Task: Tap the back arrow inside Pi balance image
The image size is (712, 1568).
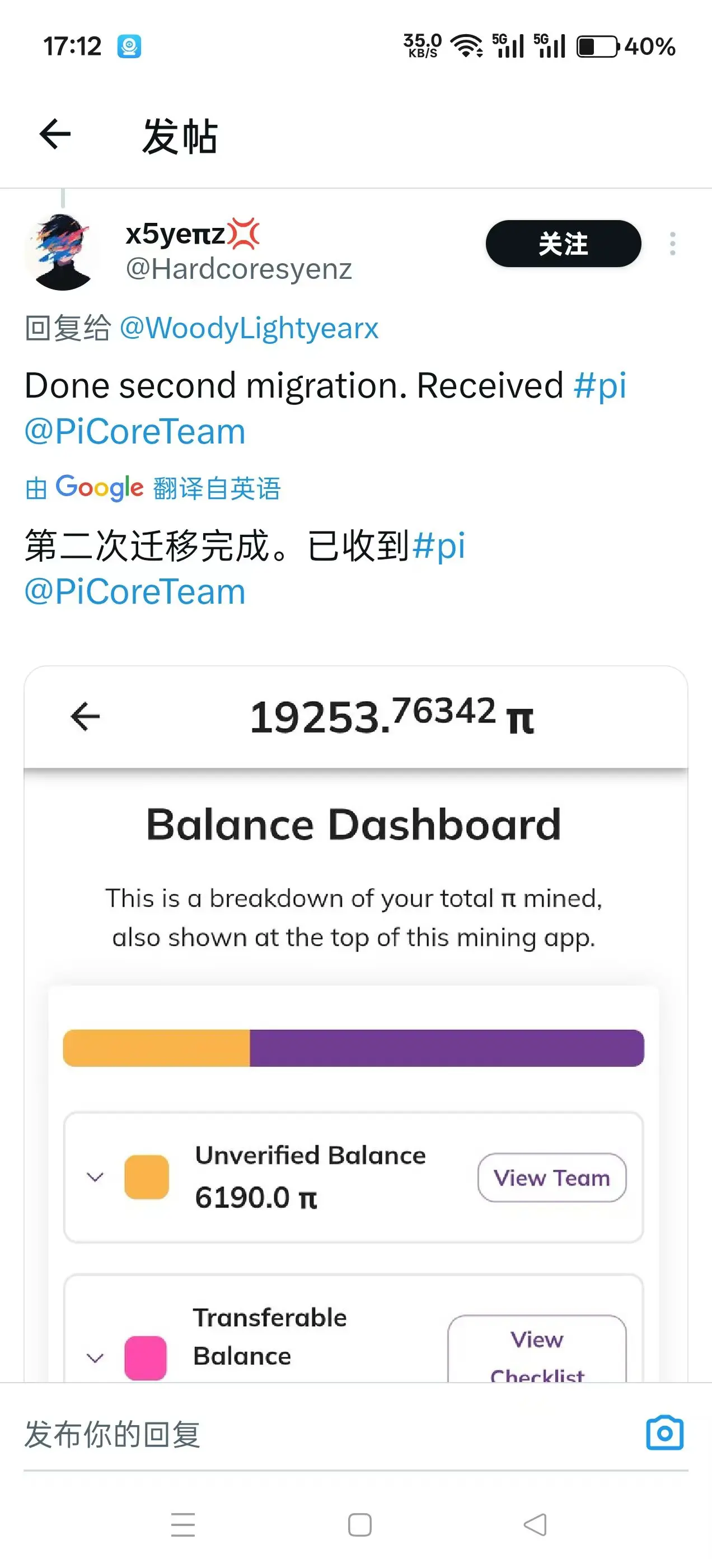Action: point(85,716)
